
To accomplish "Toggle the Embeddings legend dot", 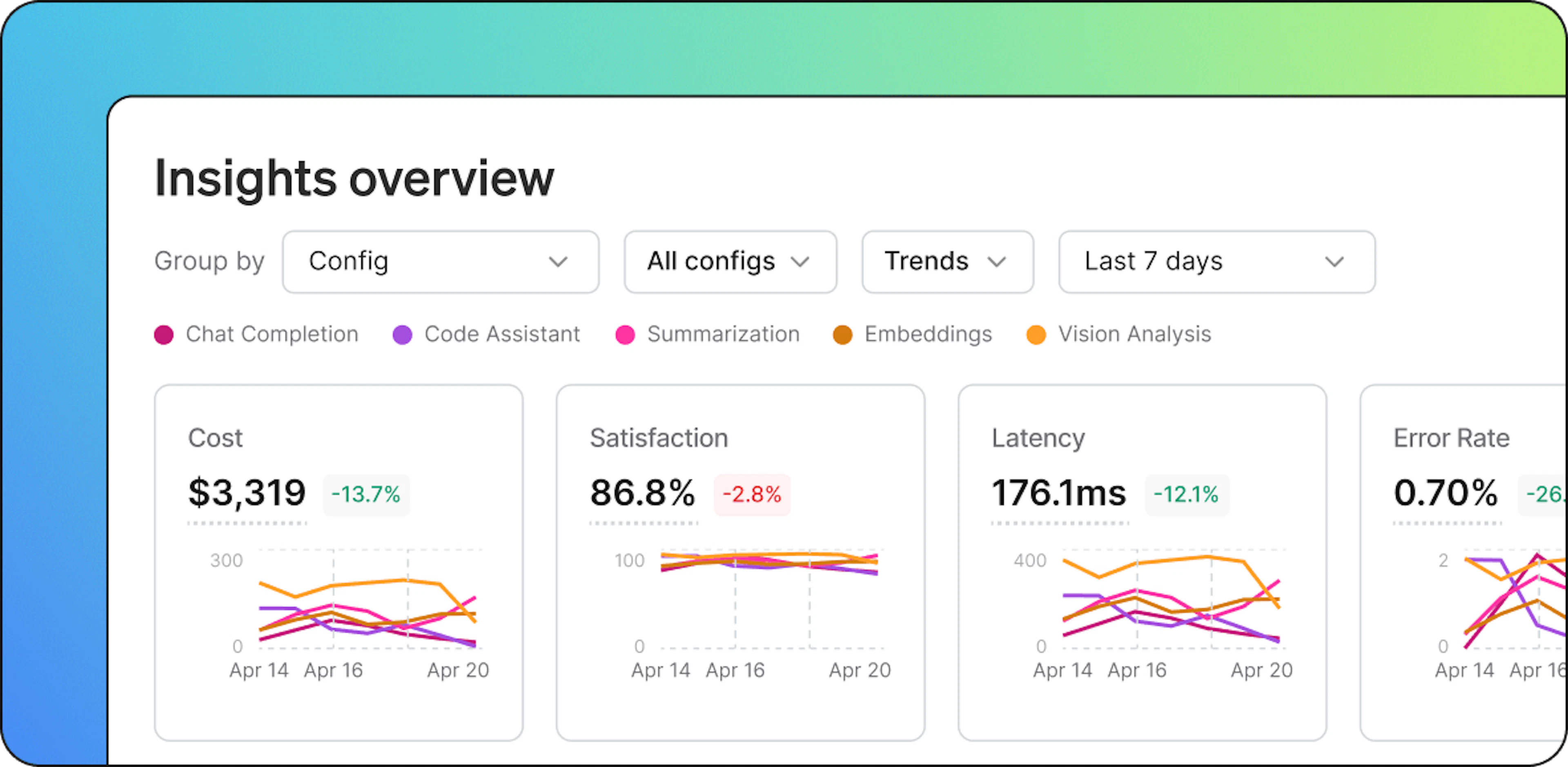I will pos(842,335).
